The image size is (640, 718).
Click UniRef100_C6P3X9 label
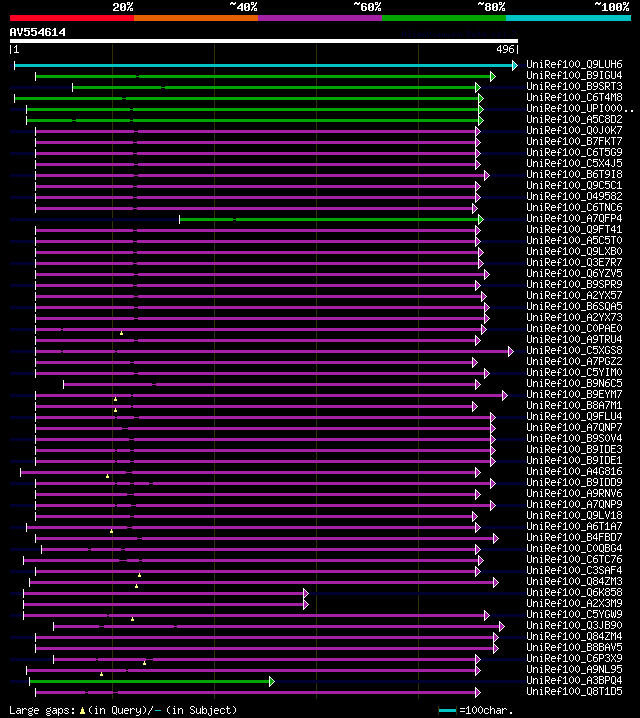click(x=574, y=658)
